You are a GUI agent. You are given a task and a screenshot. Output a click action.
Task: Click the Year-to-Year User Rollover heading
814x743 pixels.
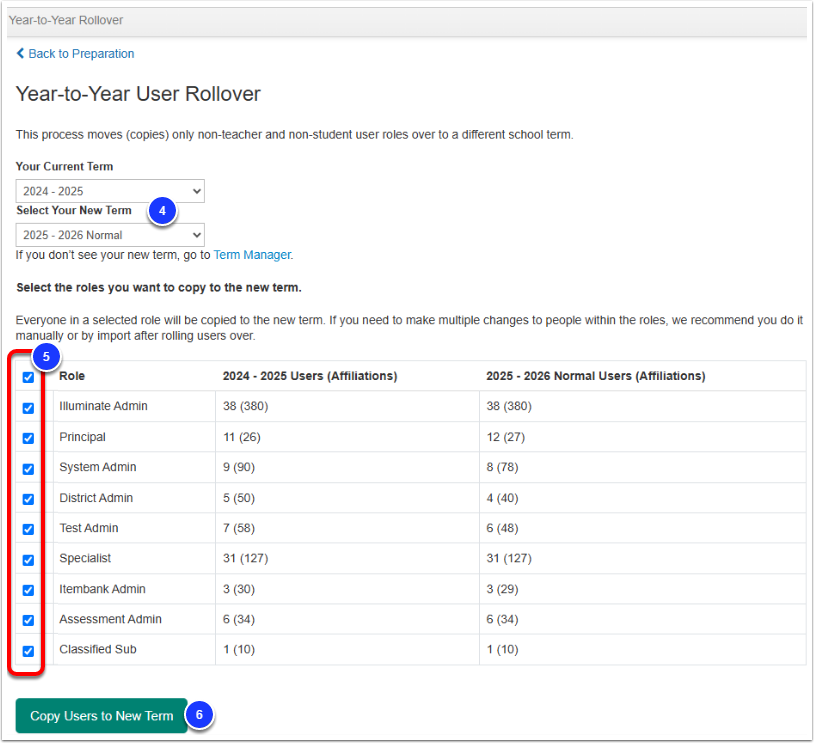[x=138, y=94]
